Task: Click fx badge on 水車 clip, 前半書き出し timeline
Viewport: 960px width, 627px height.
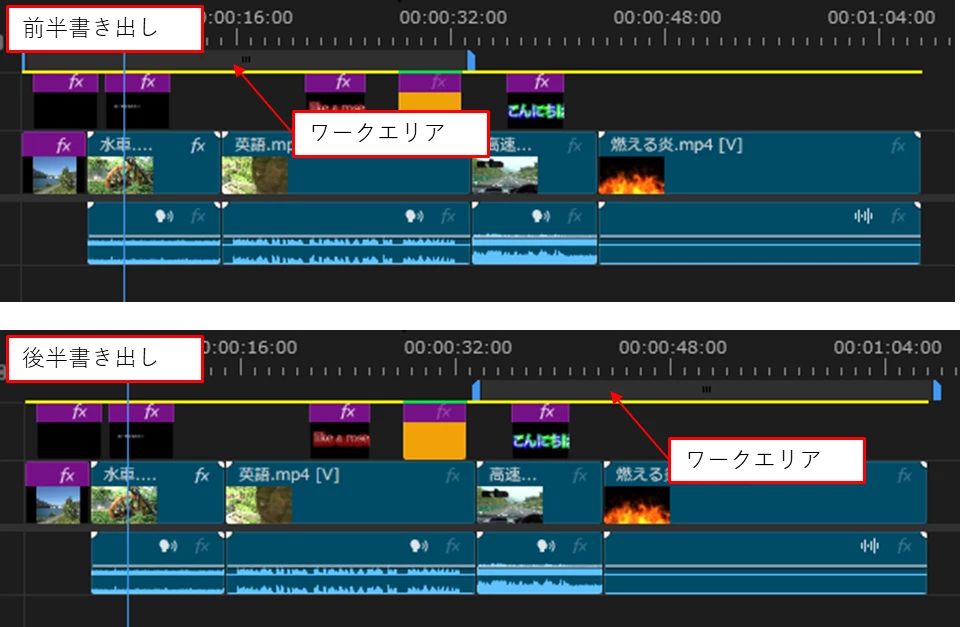Action: tap(197, 146)
